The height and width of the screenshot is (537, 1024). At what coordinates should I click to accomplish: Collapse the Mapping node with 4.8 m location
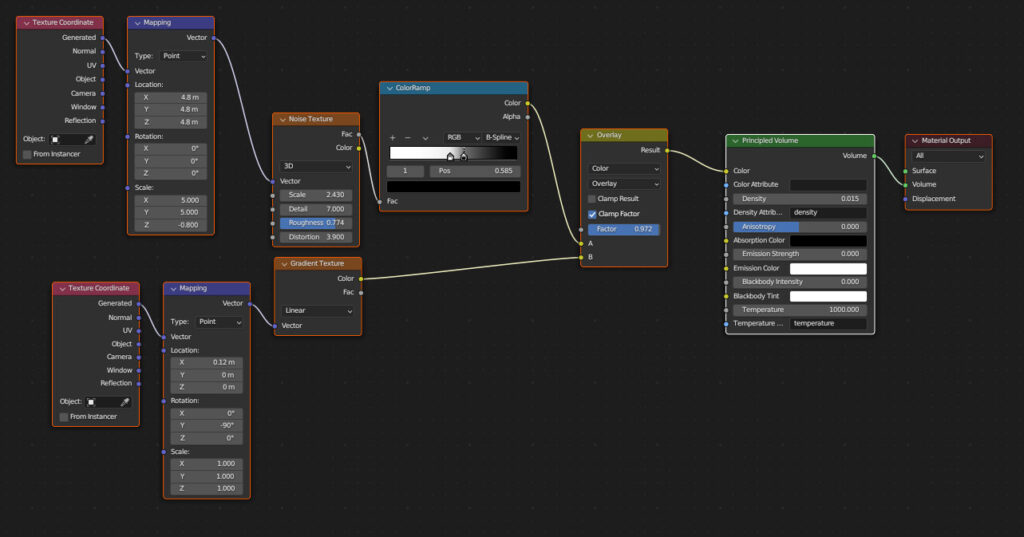[x=137, y=23]
